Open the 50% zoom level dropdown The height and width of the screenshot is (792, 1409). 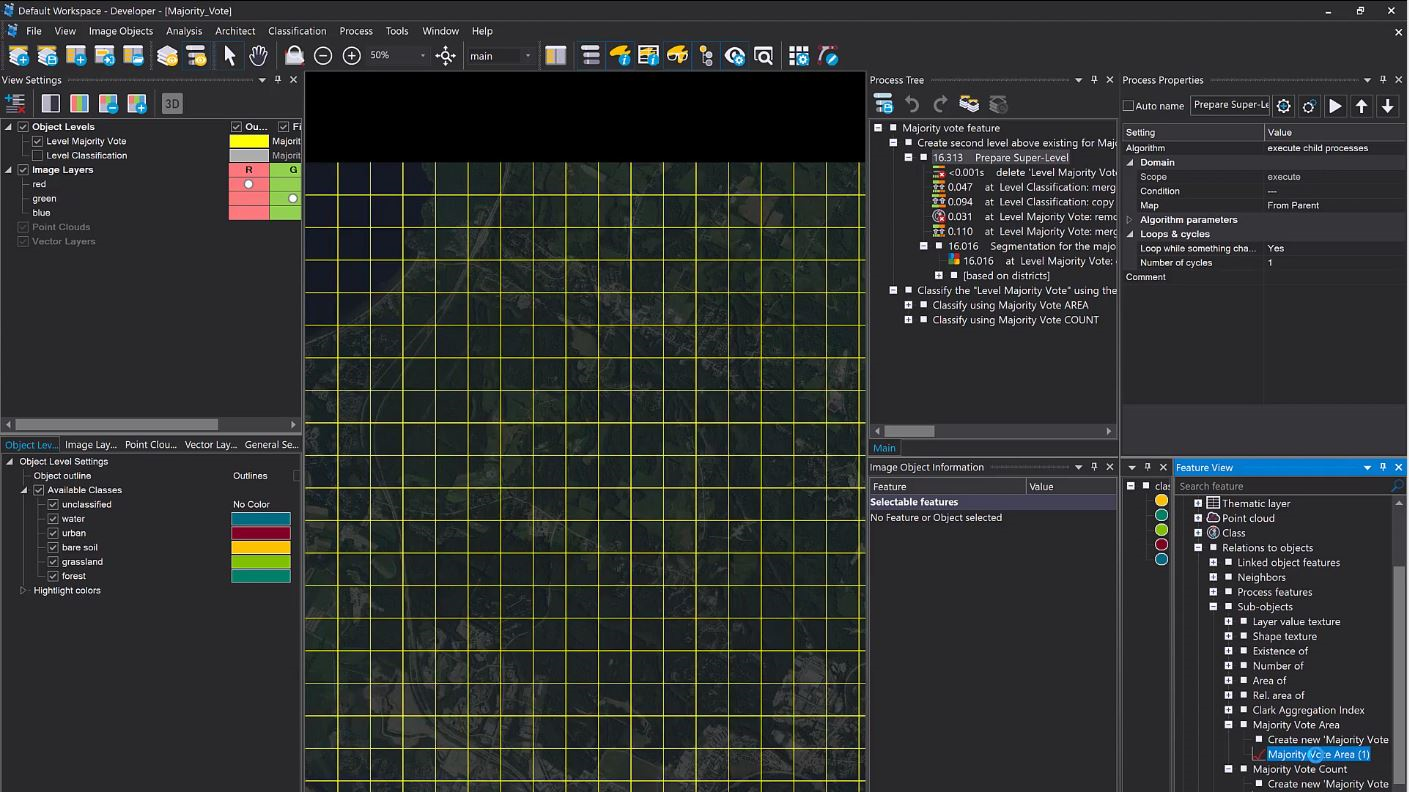coord(422,56)
